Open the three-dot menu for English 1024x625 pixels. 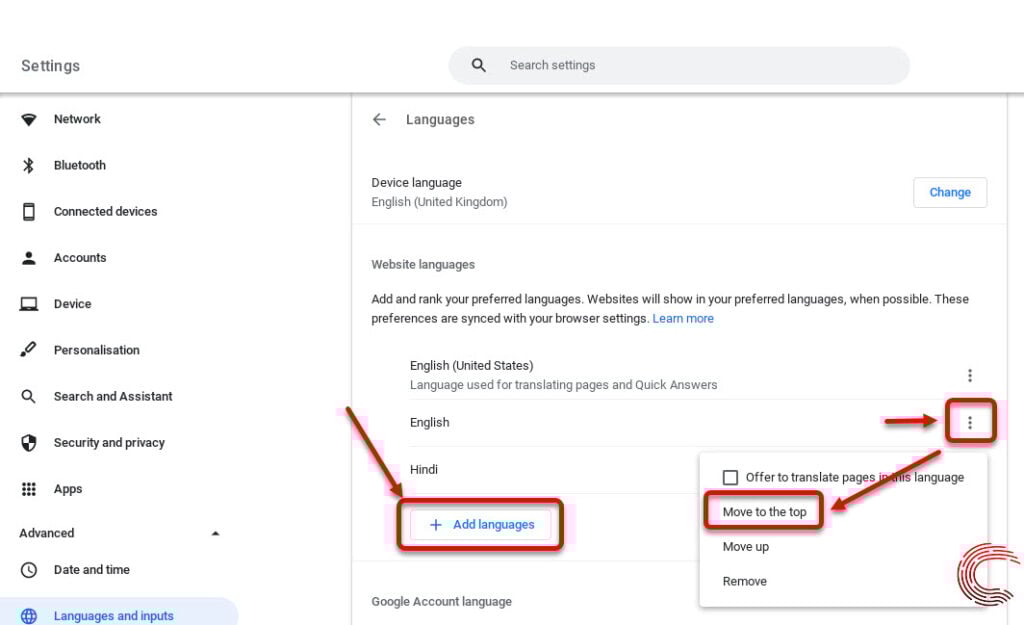[970, 423]
